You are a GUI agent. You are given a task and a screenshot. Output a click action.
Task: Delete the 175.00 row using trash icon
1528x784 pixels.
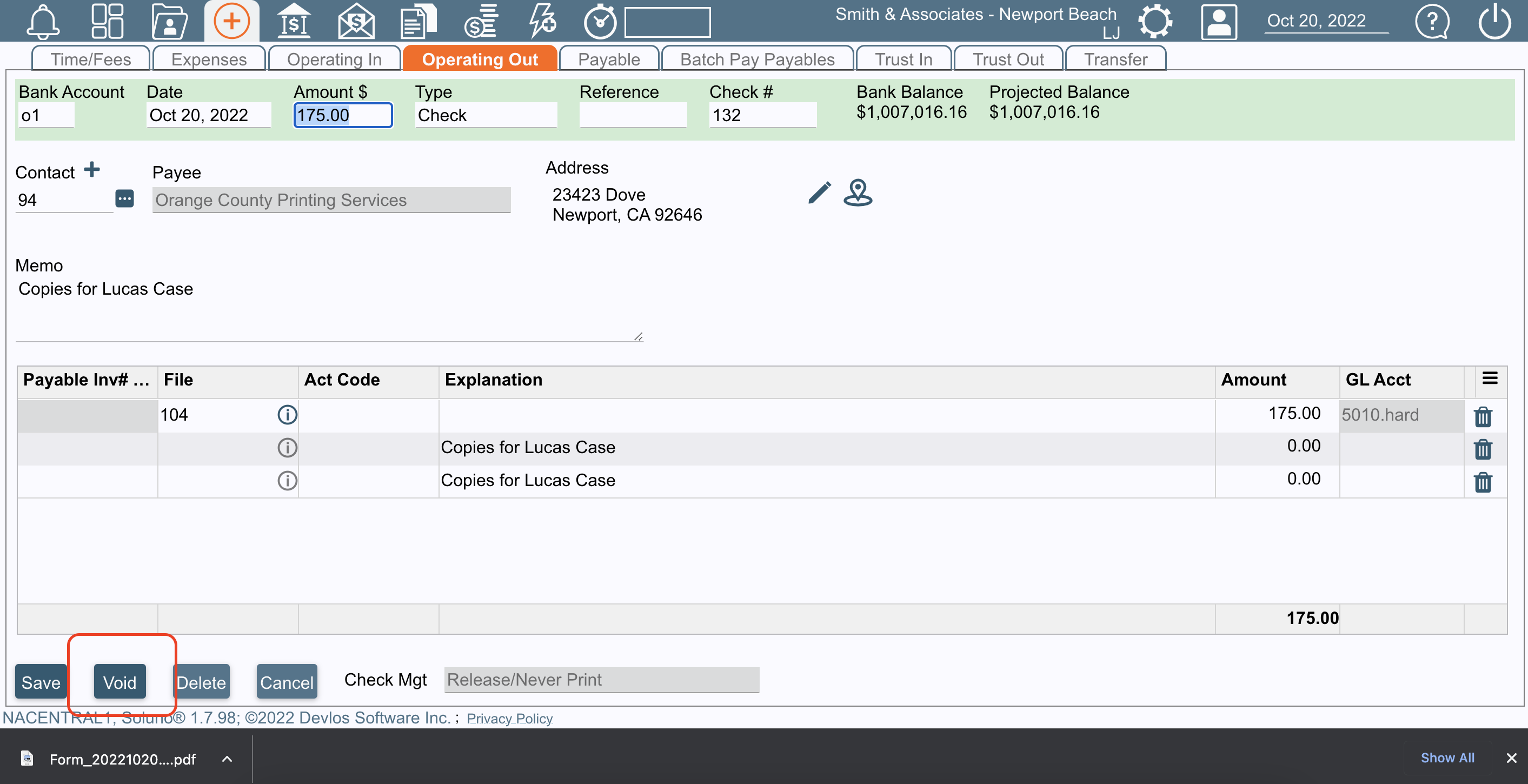[x=1483, y=417]
